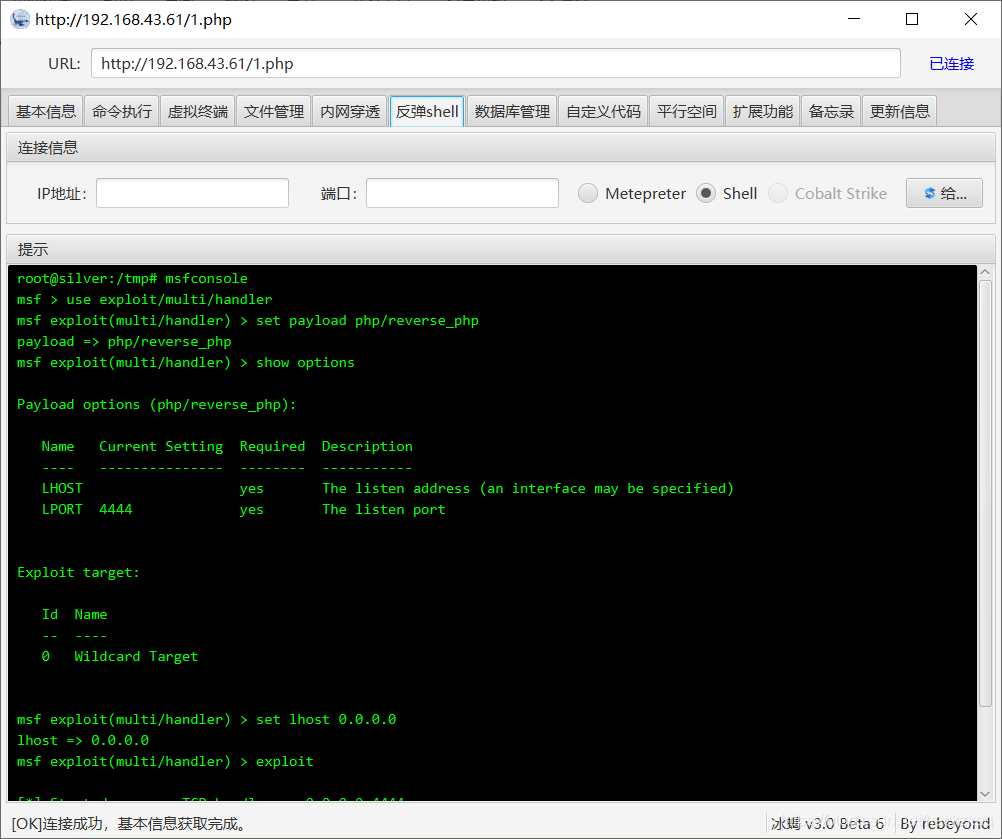The image size is (1002, 839).
Task: Open the 平行空间 tab
Action: click(686, 111)
